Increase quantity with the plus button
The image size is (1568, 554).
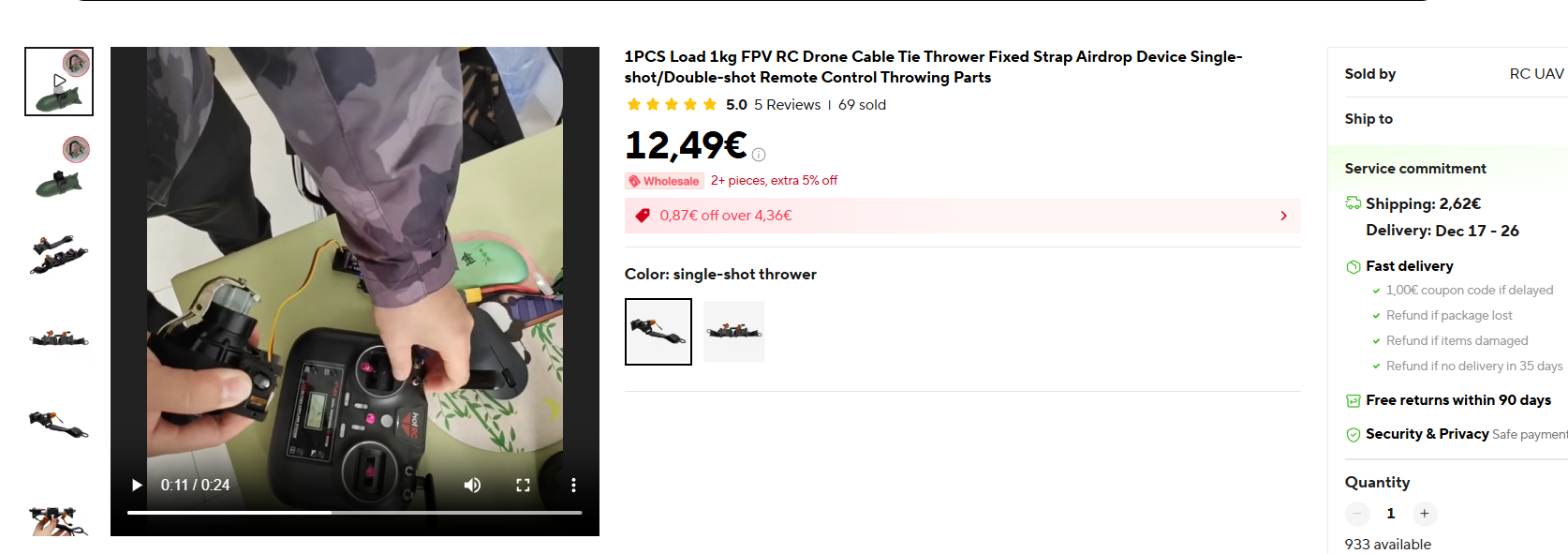[1424, 514]
